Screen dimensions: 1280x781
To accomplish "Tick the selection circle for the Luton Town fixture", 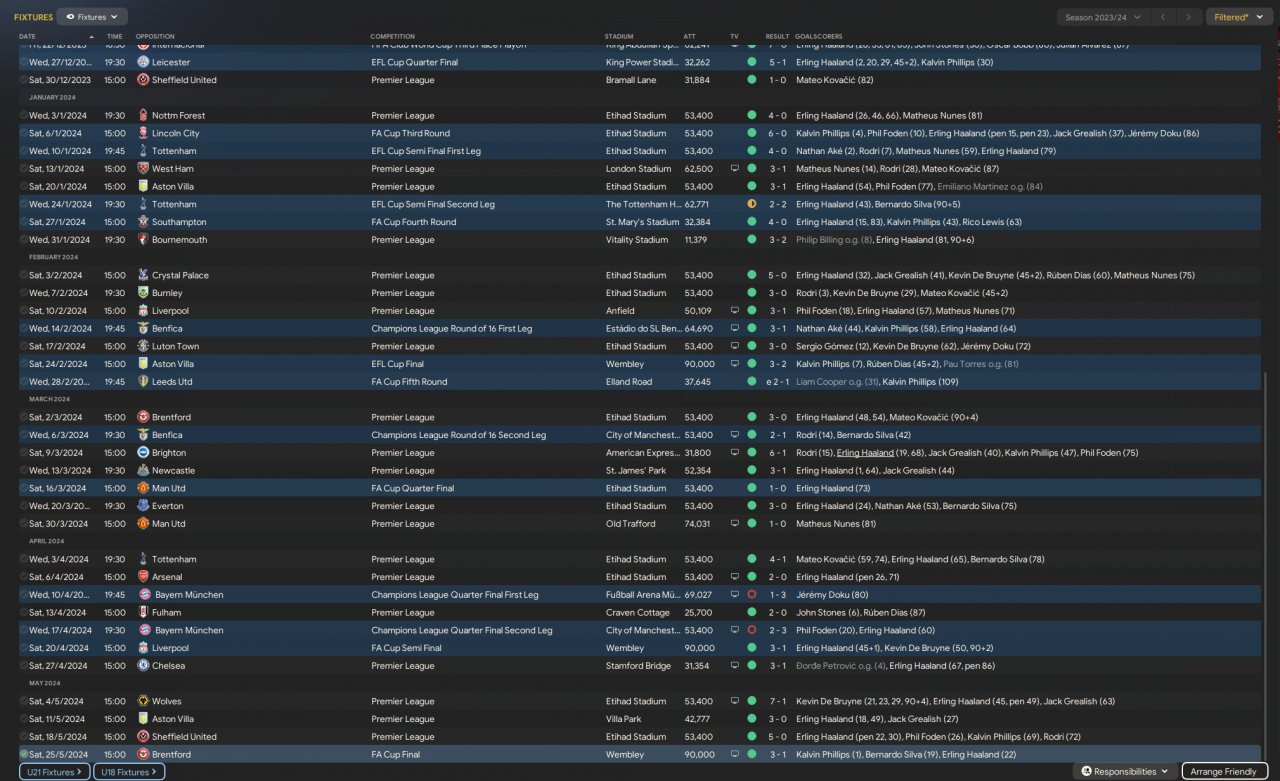I will point(24,346).
